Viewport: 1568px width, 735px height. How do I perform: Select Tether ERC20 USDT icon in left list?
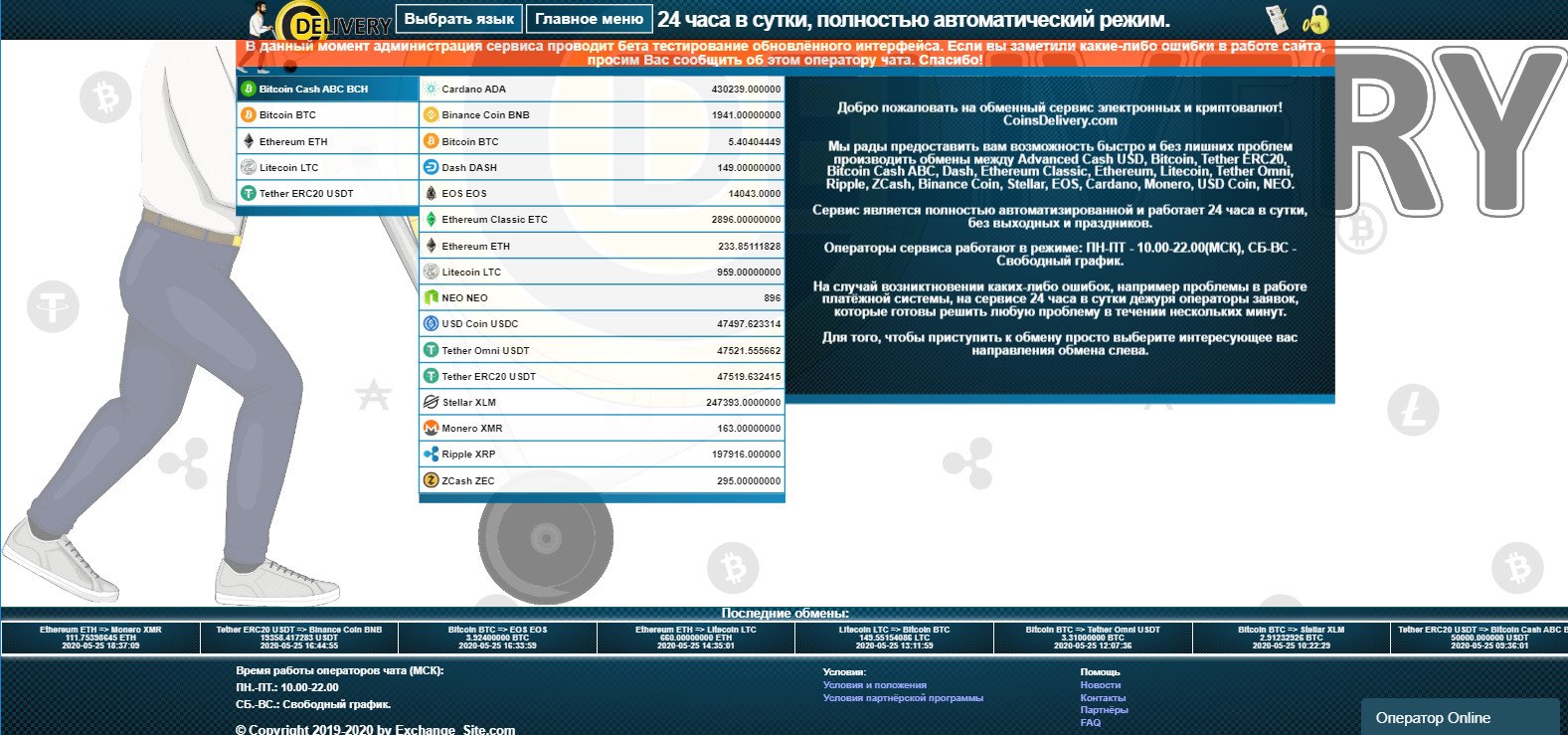(248, 193)
